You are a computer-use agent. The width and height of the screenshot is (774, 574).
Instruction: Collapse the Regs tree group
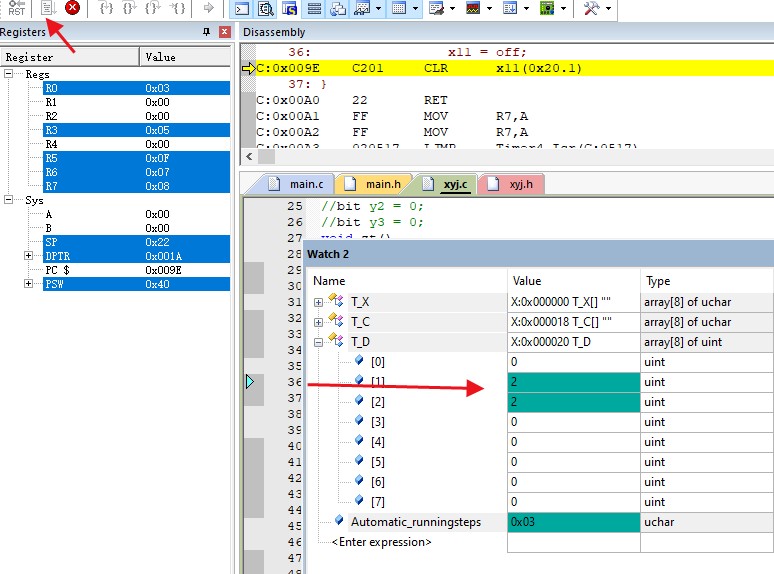8,74
